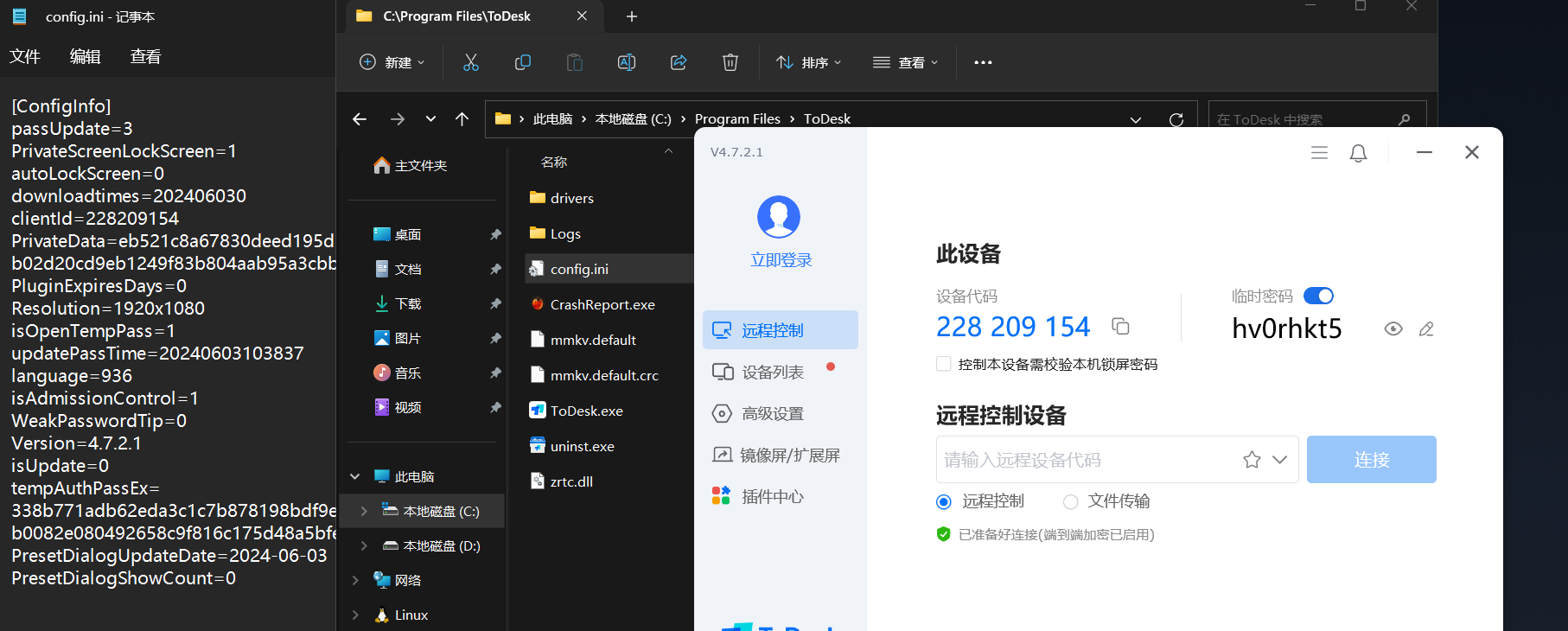
Task: Star the remote device as favorite
Action: point(1252,460)
